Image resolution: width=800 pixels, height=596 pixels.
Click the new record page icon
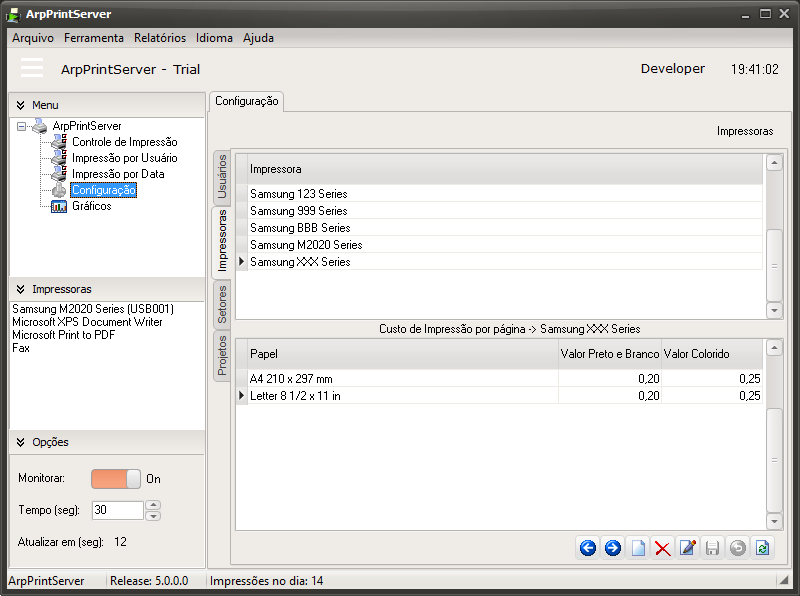coord(638,548)
